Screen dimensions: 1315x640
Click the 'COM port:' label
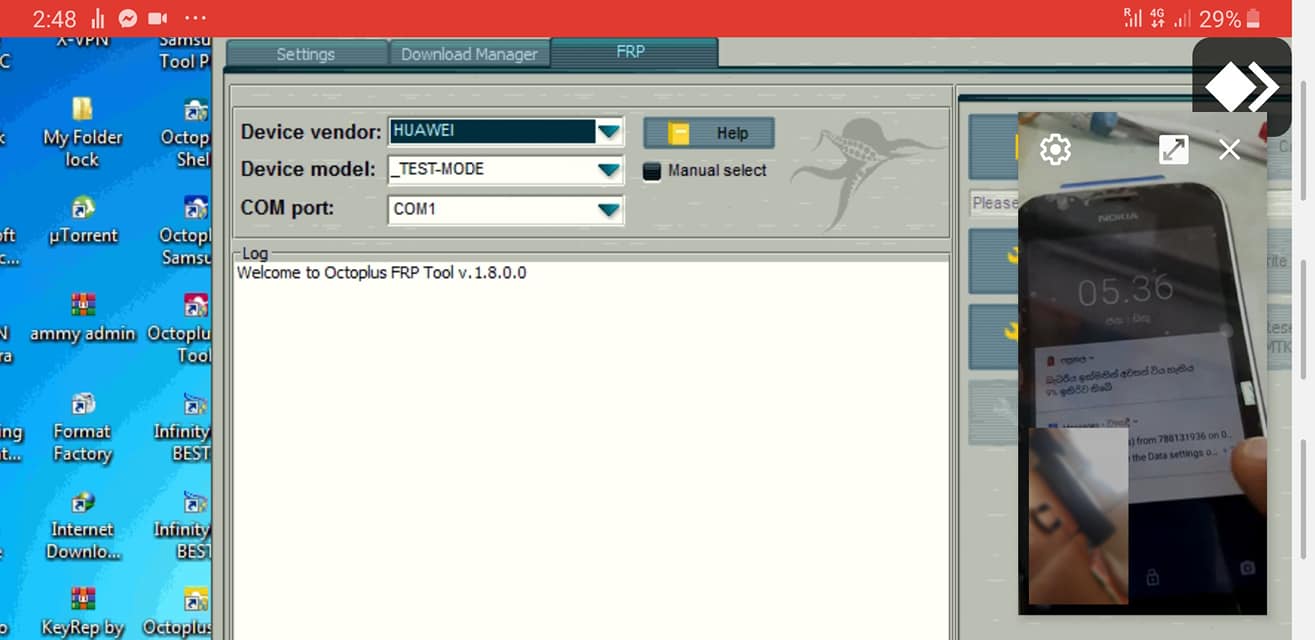click(288, 209)
